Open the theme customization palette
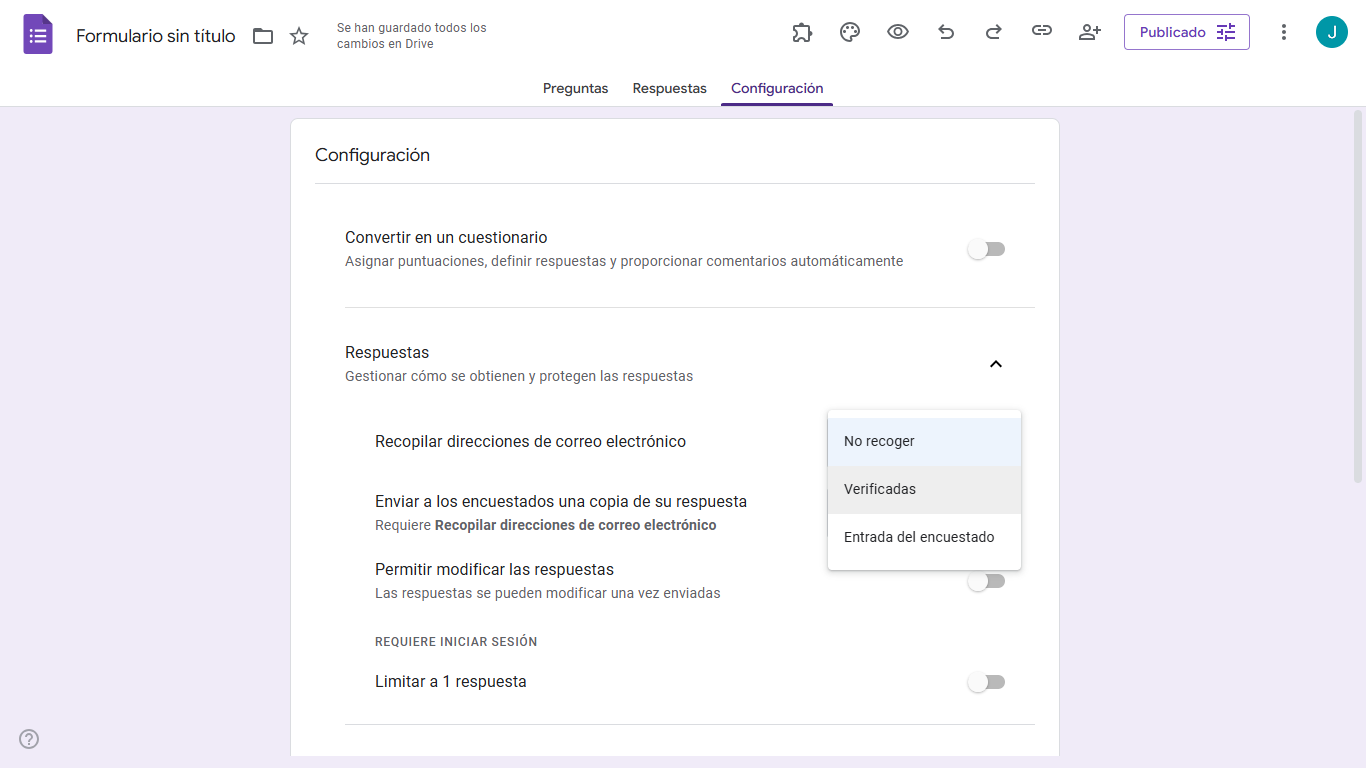 click(x=850, y=32)
